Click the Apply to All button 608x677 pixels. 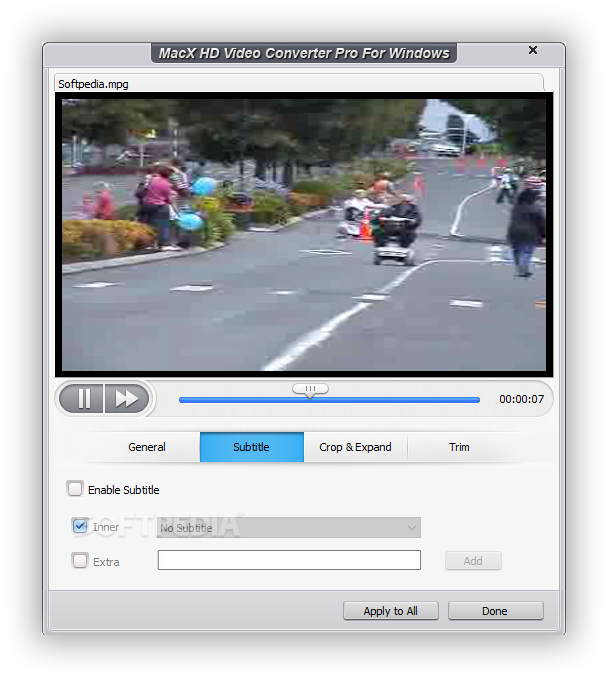coord(391,611)
